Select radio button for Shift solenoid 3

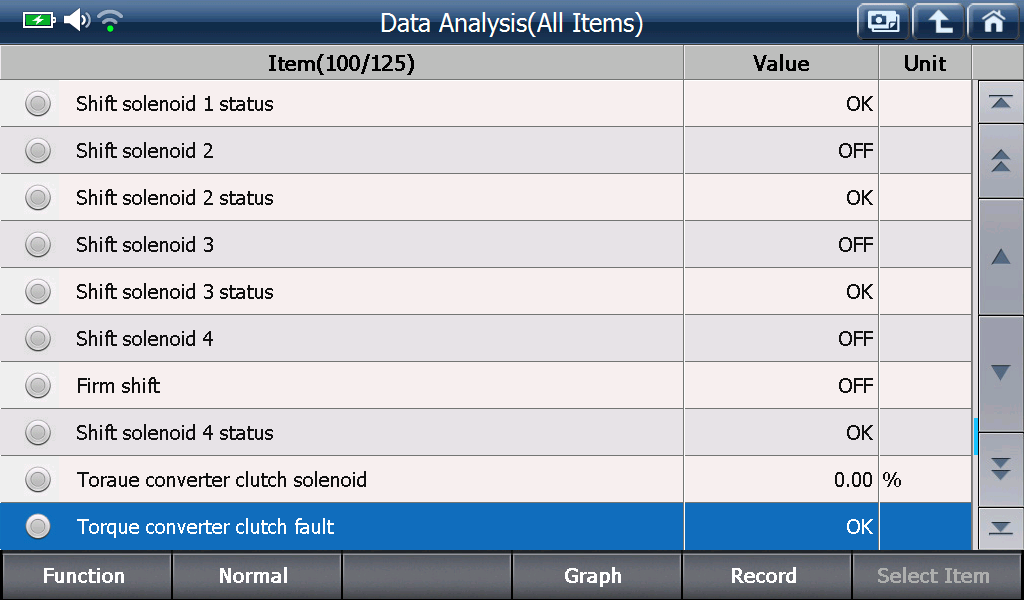coord(38,245)
